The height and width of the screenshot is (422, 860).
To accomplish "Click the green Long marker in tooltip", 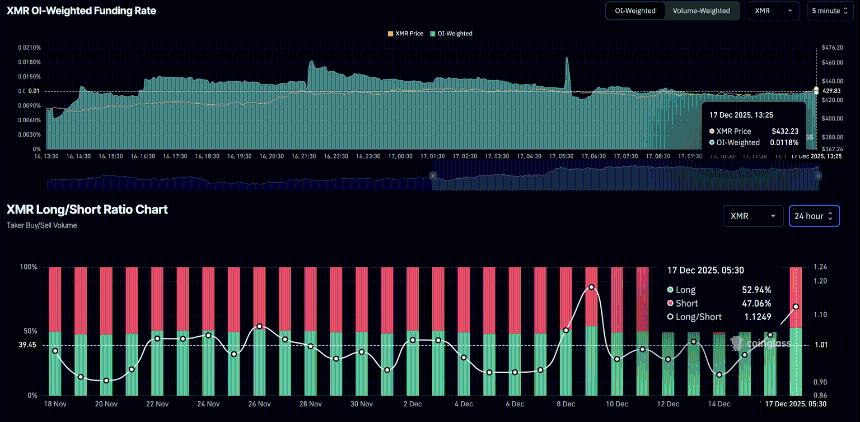I will (670, 289).
